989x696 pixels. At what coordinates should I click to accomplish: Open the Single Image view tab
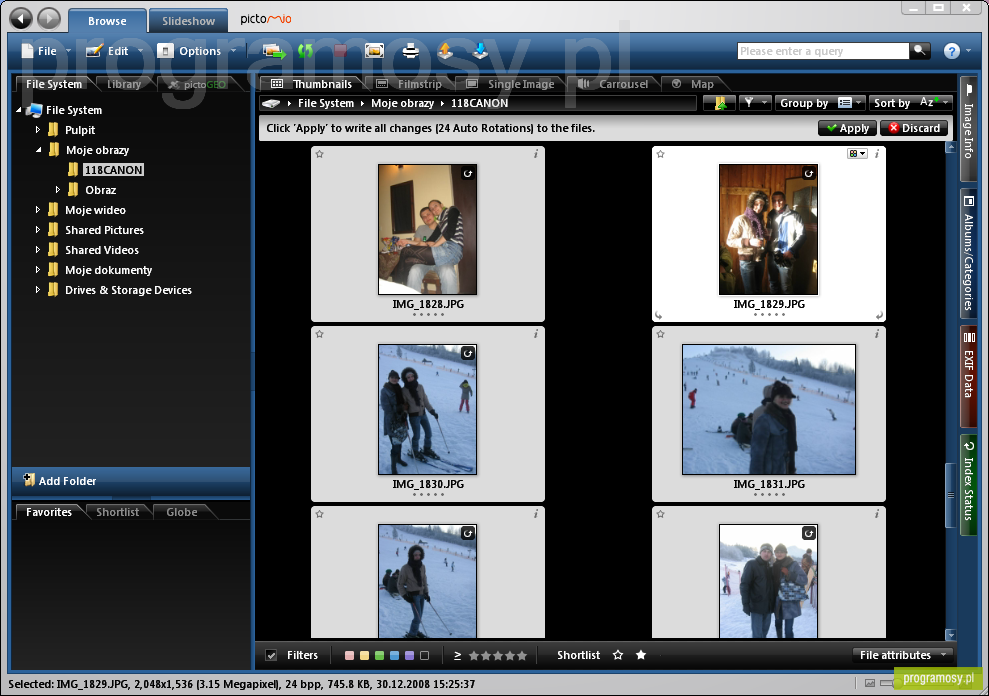pyautogui.click(x=511, y=84)
